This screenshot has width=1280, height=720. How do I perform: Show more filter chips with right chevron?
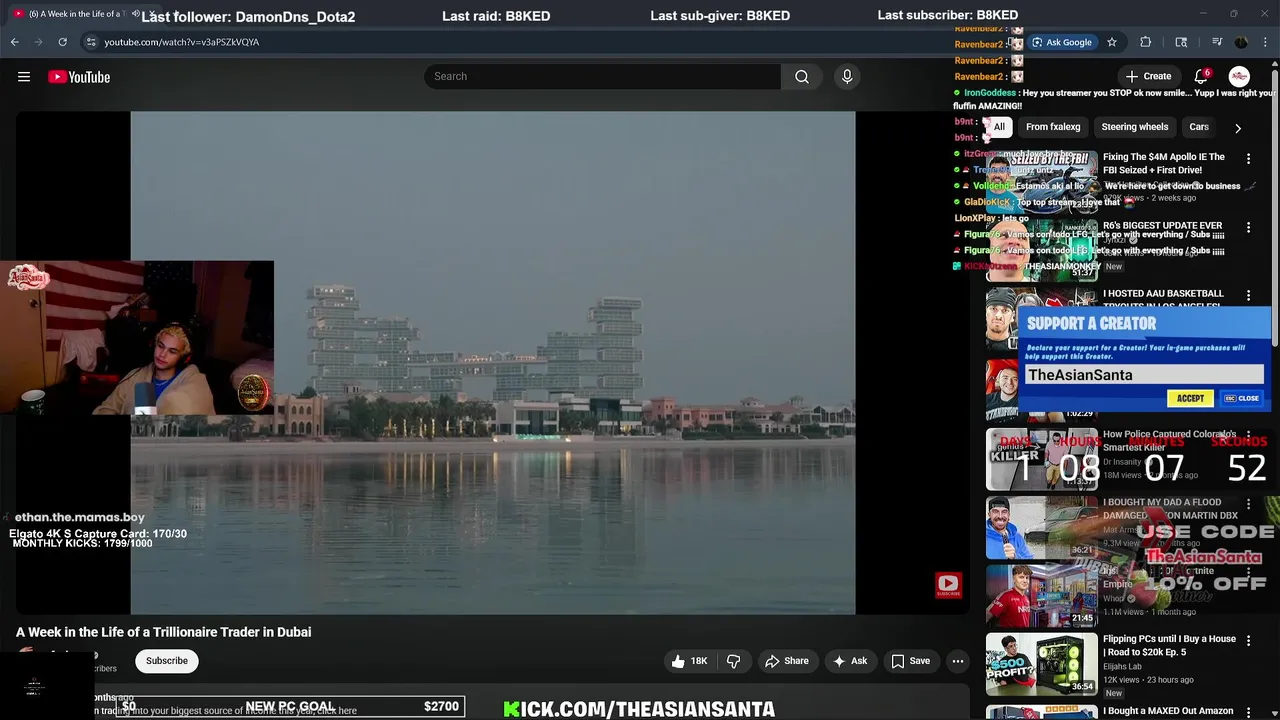(x=1238, y=128)
